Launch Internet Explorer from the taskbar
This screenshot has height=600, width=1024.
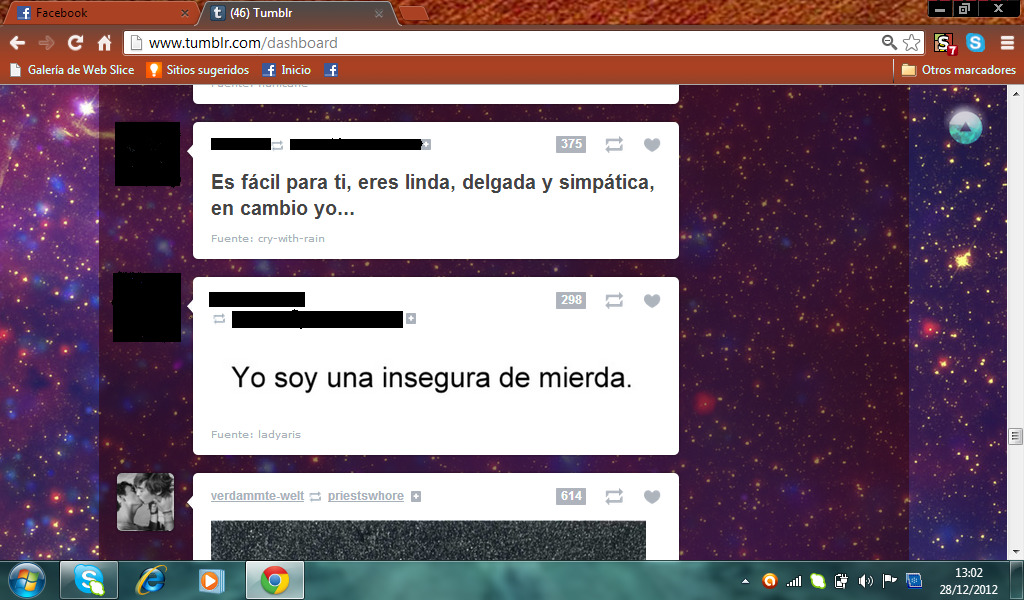click(x=151, y=580)
